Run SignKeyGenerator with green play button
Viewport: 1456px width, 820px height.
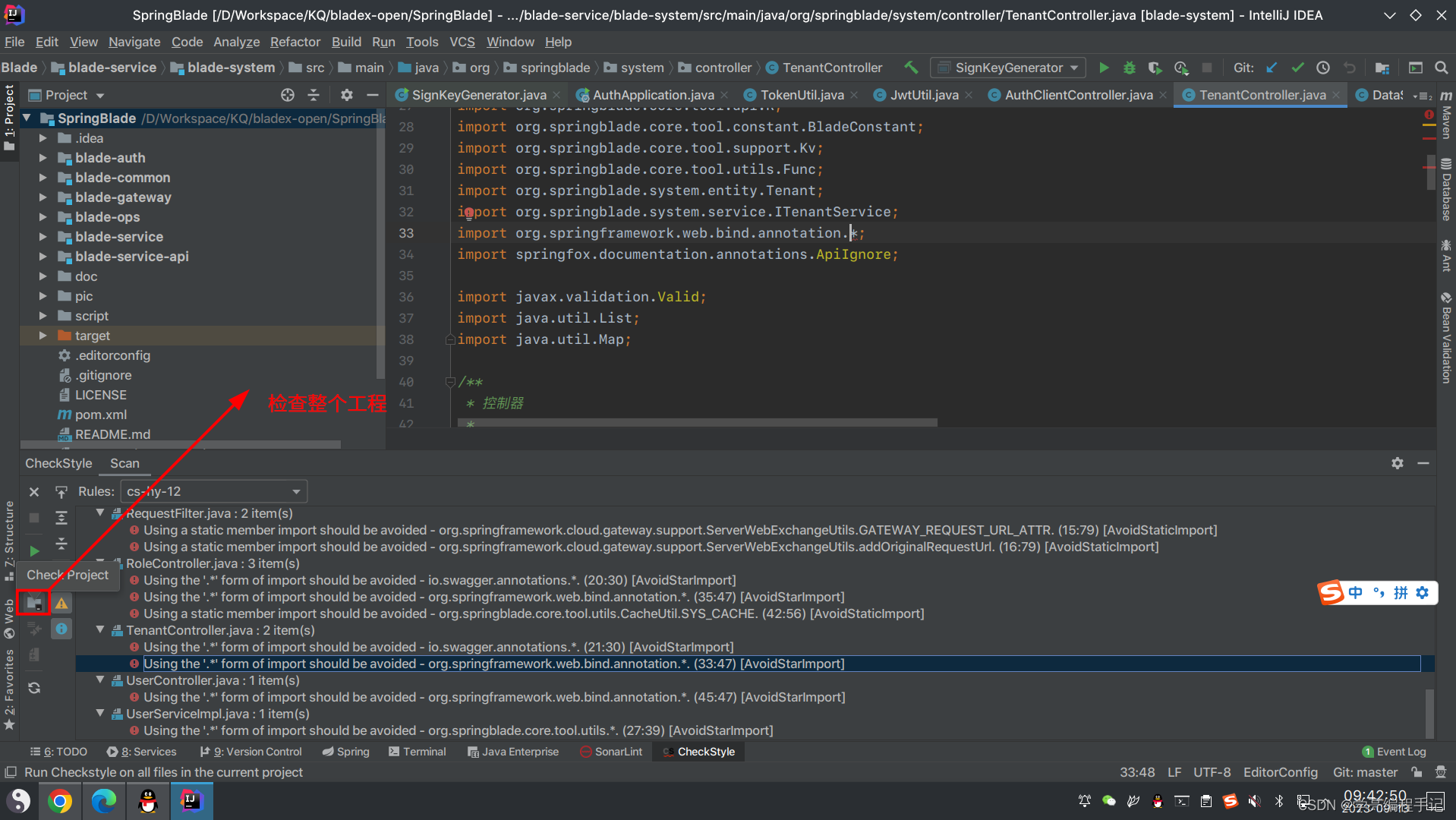click(x=1104, y=68)
